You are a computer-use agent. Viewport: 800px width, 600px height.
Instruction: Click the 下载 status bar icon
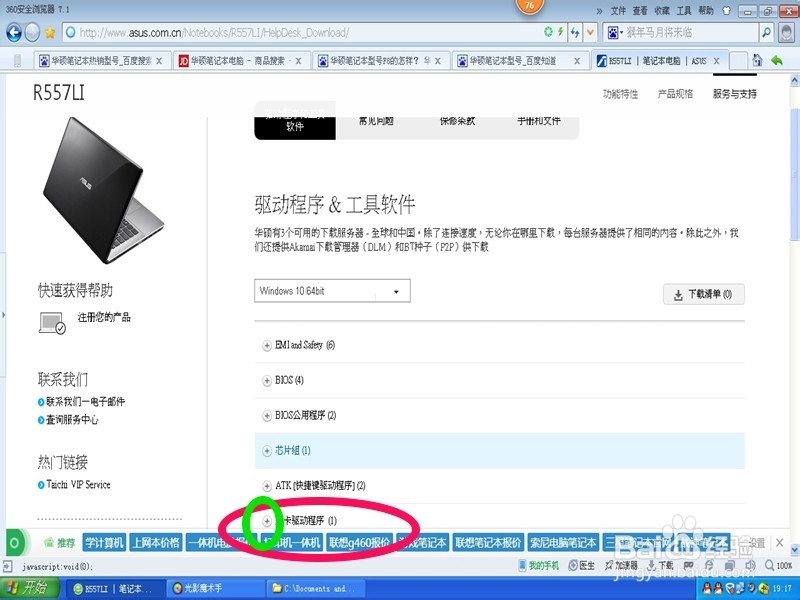660,565
